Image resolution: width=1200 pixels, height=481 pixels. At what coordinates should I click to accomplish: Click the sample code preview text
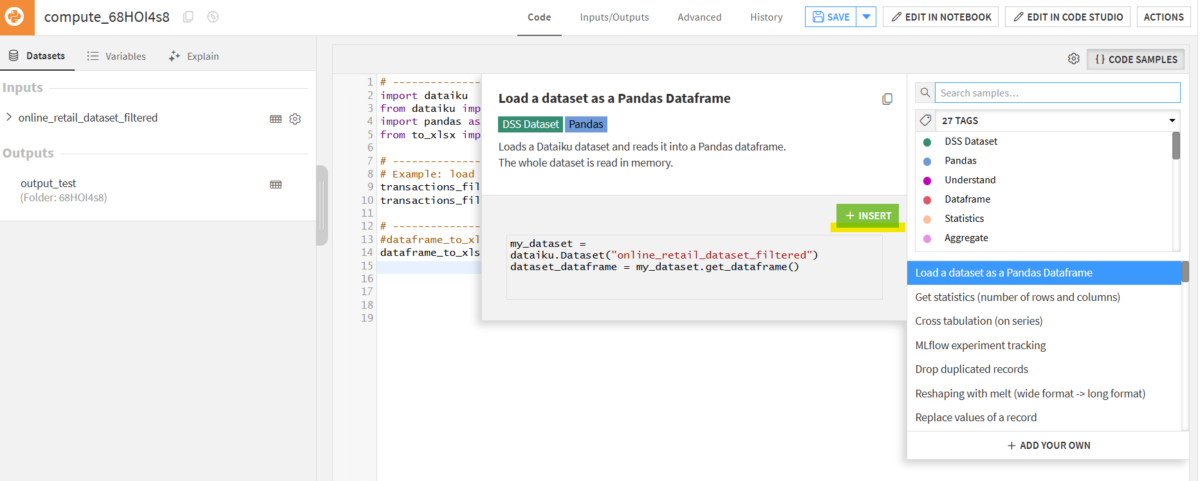click(664, 254)
